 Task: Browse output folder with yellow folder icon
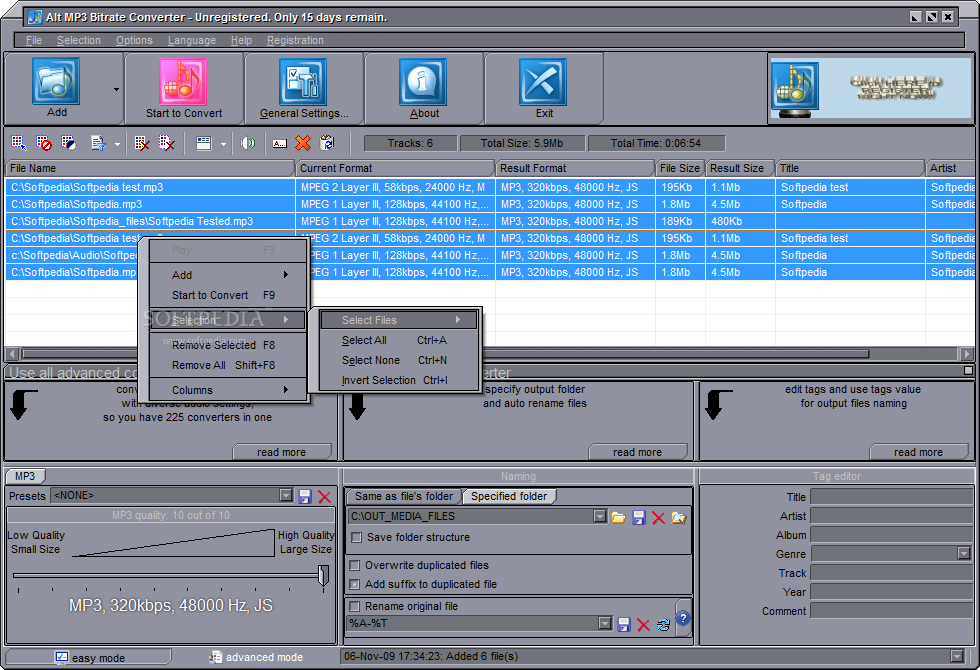619,517
